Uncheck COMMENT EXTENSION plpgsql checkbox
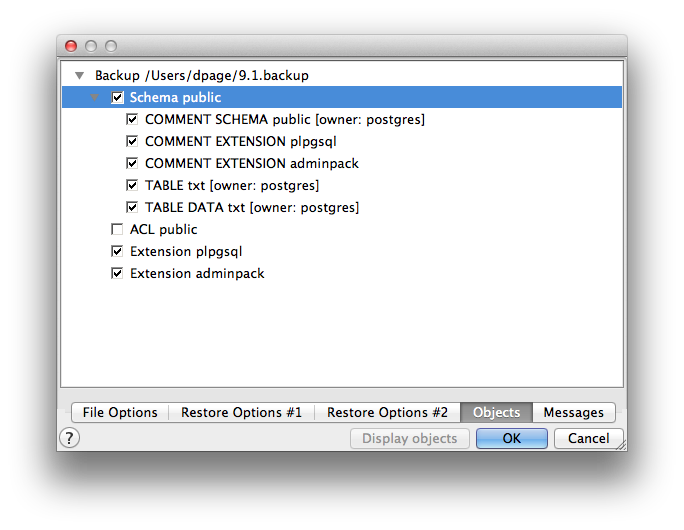Screen dimensions: 684x530 133,142
